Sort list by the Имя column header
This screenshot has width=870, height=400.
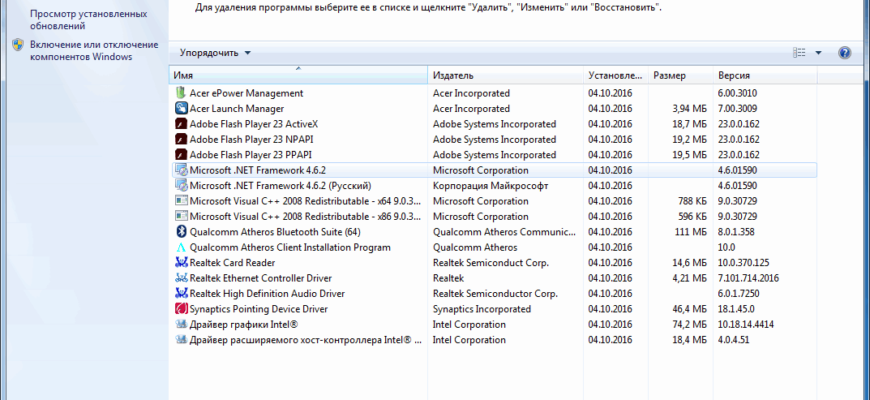[x=299, y=75]
